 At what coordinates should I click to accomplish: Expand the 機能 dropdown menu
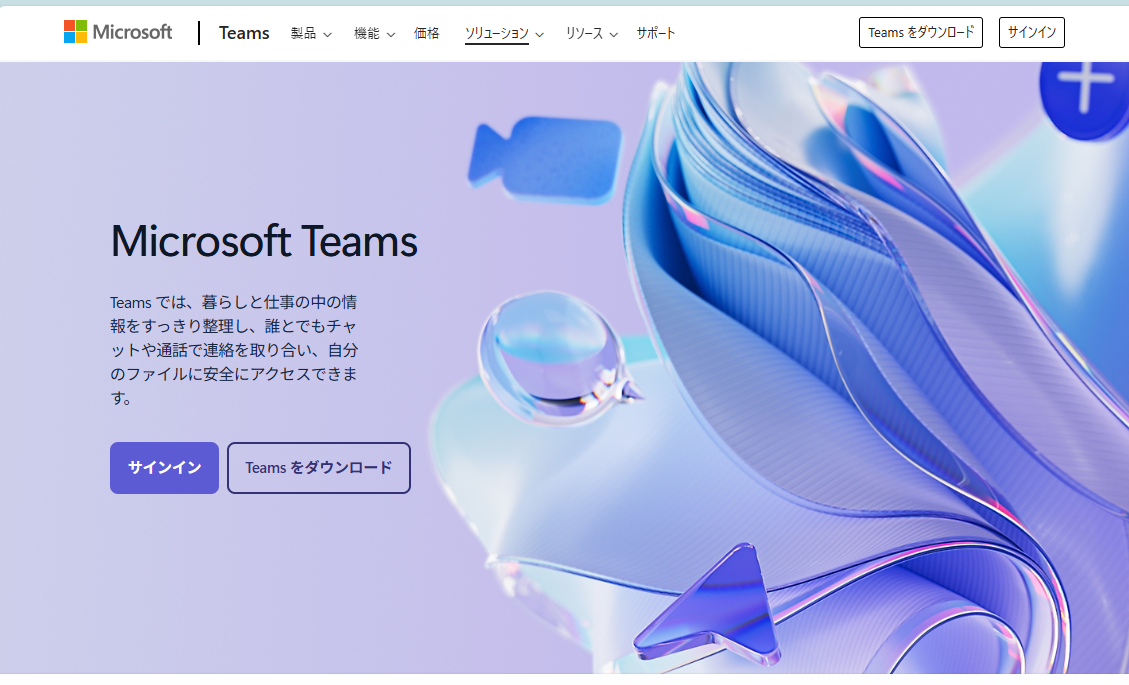[x=374, y=33]
